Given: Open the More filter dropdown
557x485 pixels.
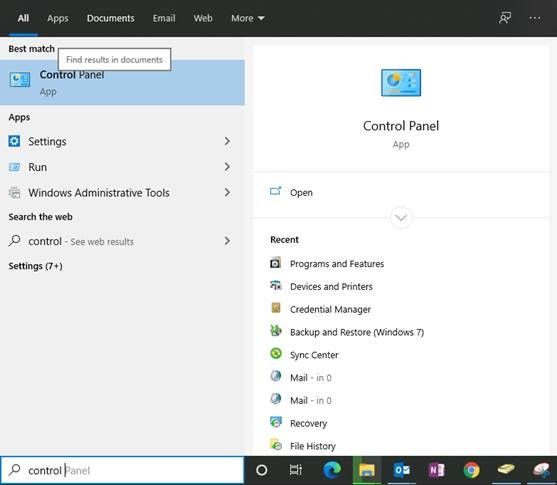Looking at the screenshot, I should 248,18.
